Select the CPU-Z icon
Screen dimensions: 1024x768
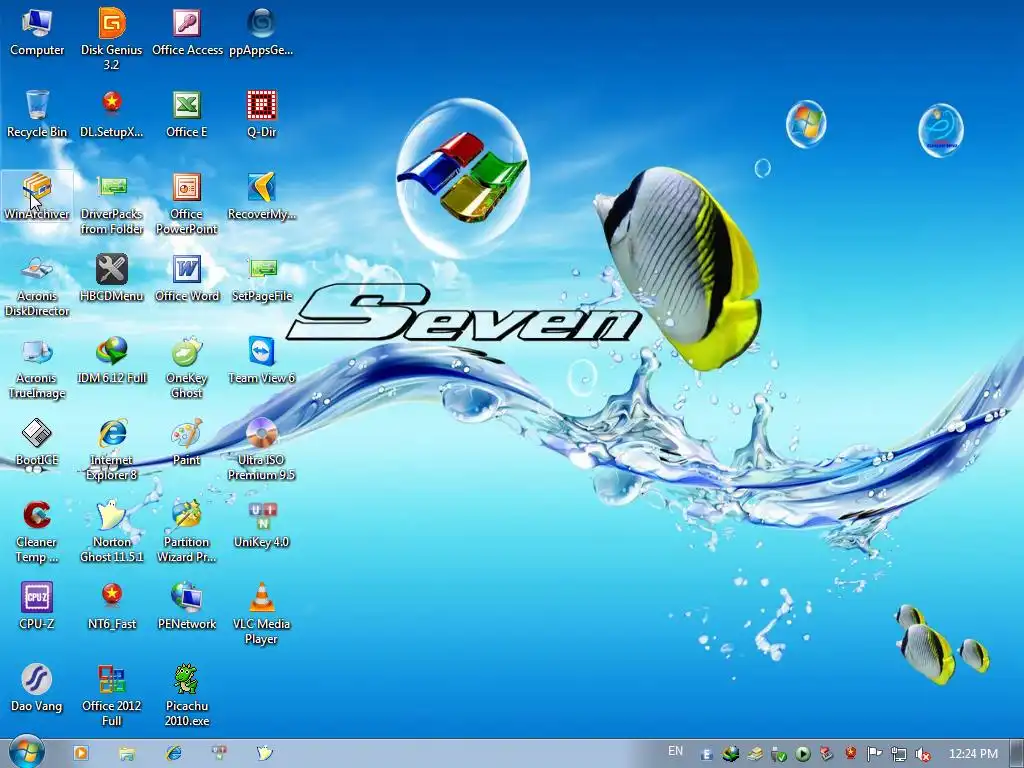(x=37, y=606)
